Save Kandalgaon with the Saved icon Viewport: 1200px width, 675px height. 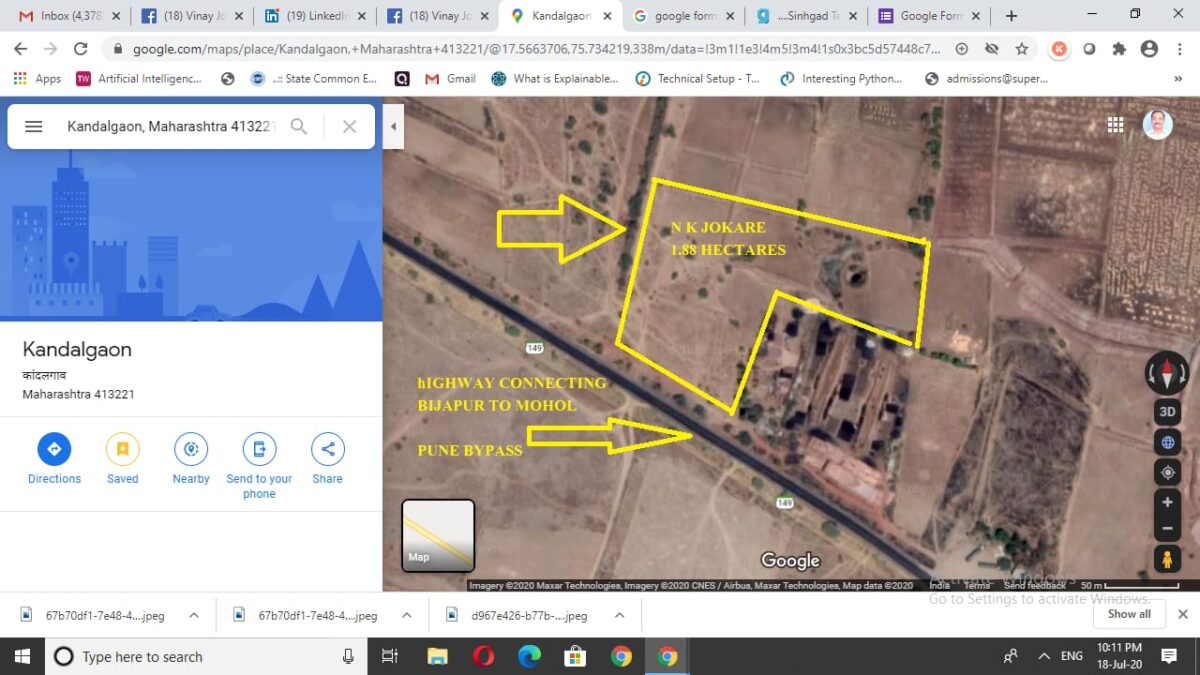122,449
